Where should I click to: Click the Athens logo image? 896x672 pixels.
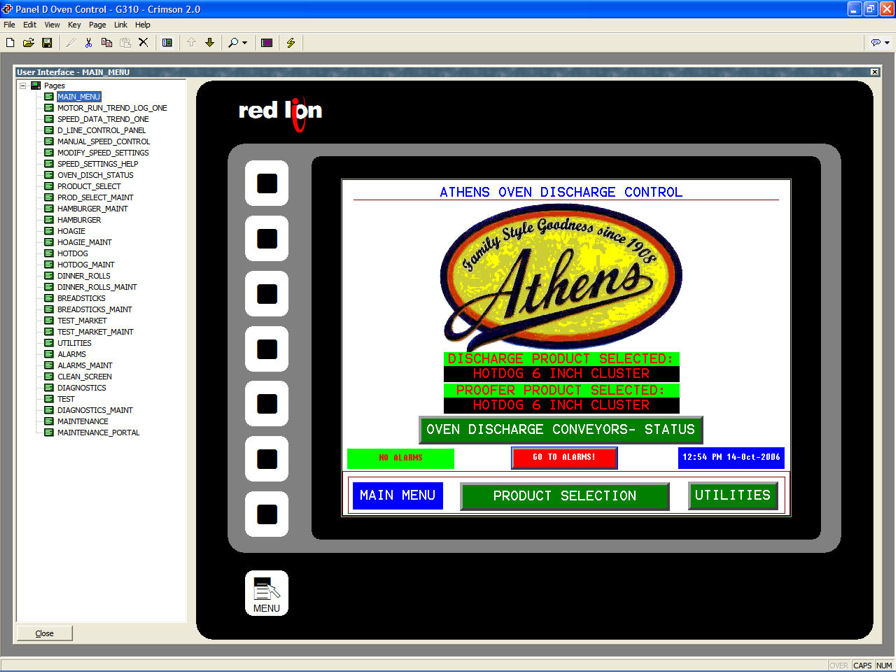coord(561,277)
